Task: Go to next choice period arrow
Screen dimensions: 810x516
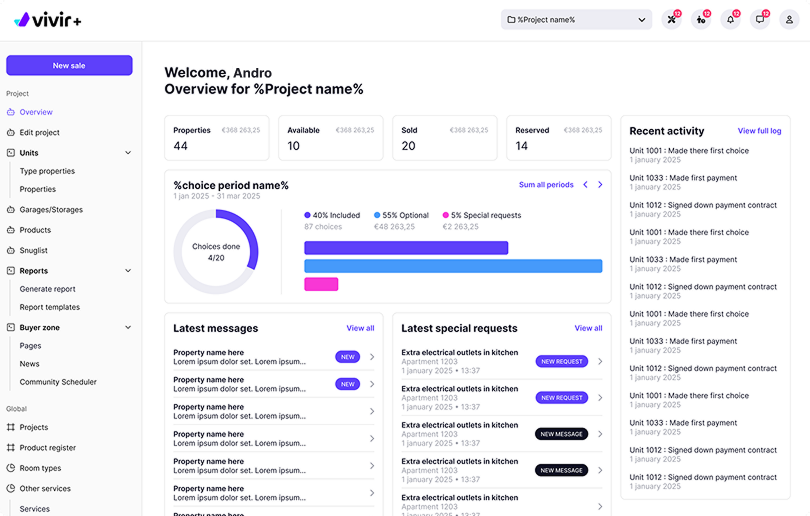Action: [600, 185]
